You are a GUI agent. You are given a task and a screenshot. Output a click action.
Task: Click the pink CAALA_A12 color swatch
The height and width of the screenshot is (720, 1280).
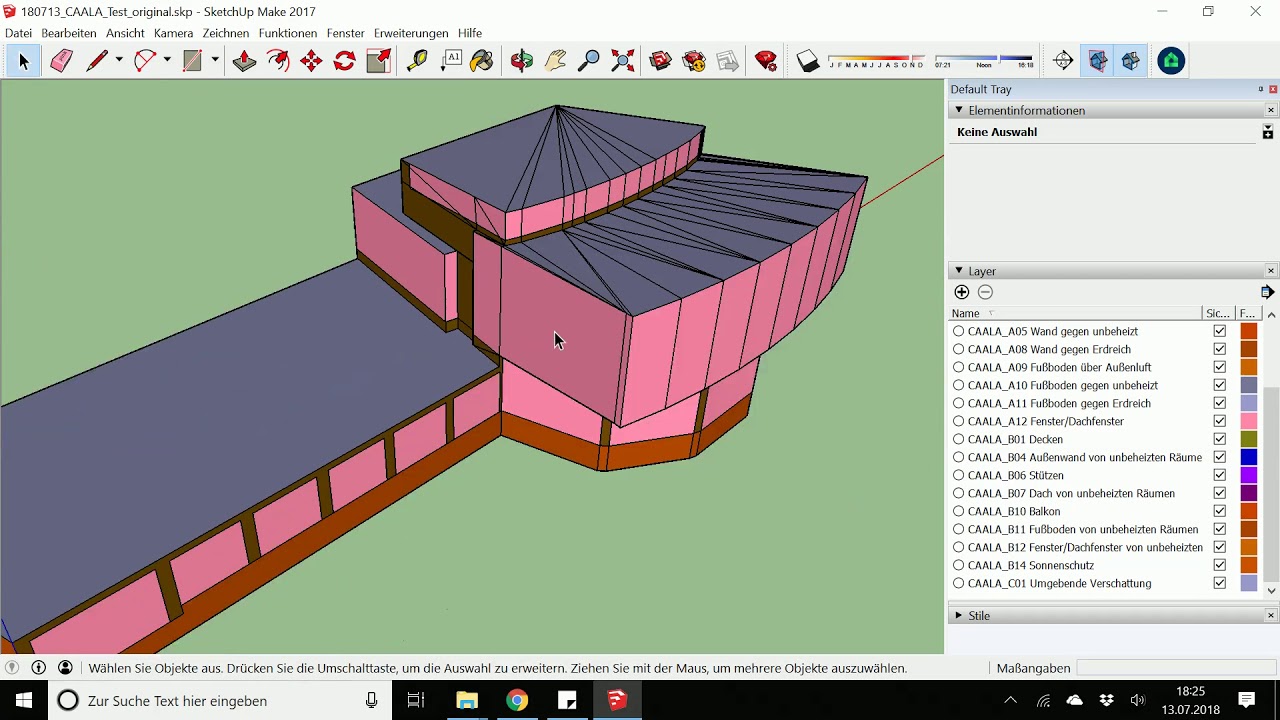1248,421
